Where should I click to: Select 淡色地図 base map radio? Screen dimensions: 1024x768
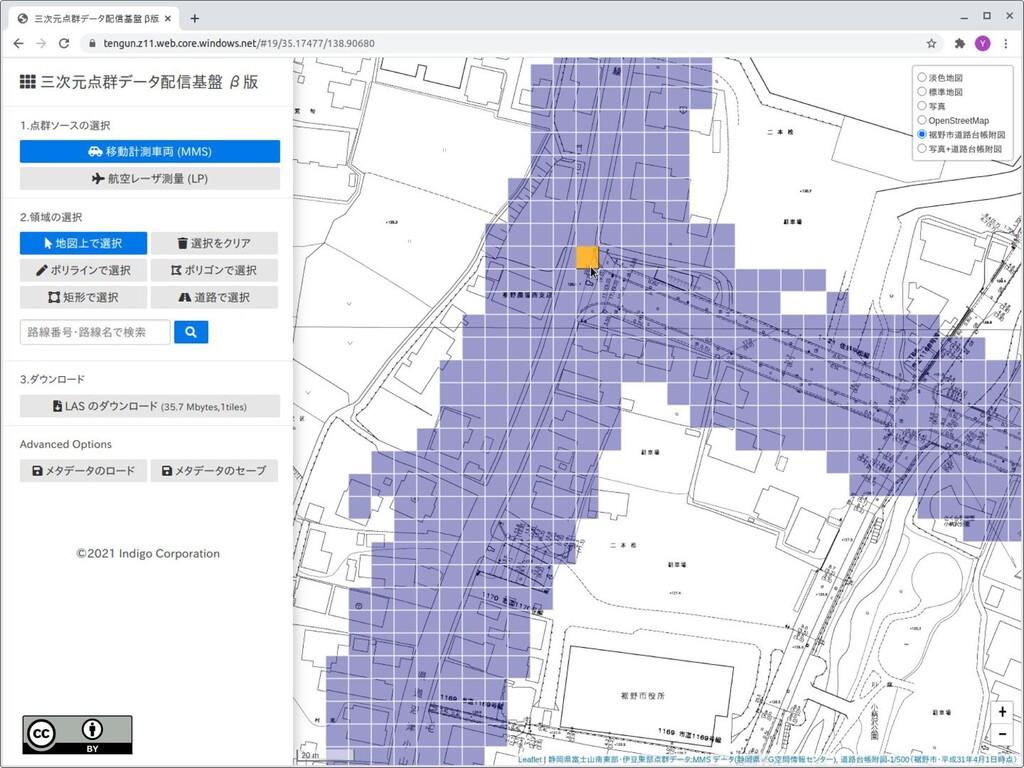(922, 77)
